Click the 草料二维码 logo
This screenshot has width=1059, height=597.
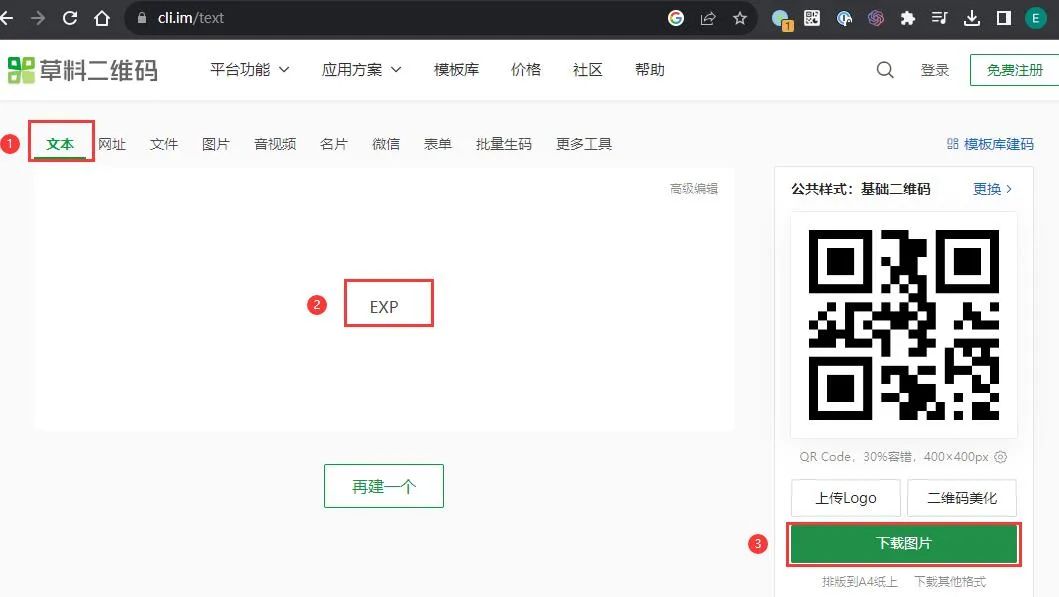pos(82,70)
